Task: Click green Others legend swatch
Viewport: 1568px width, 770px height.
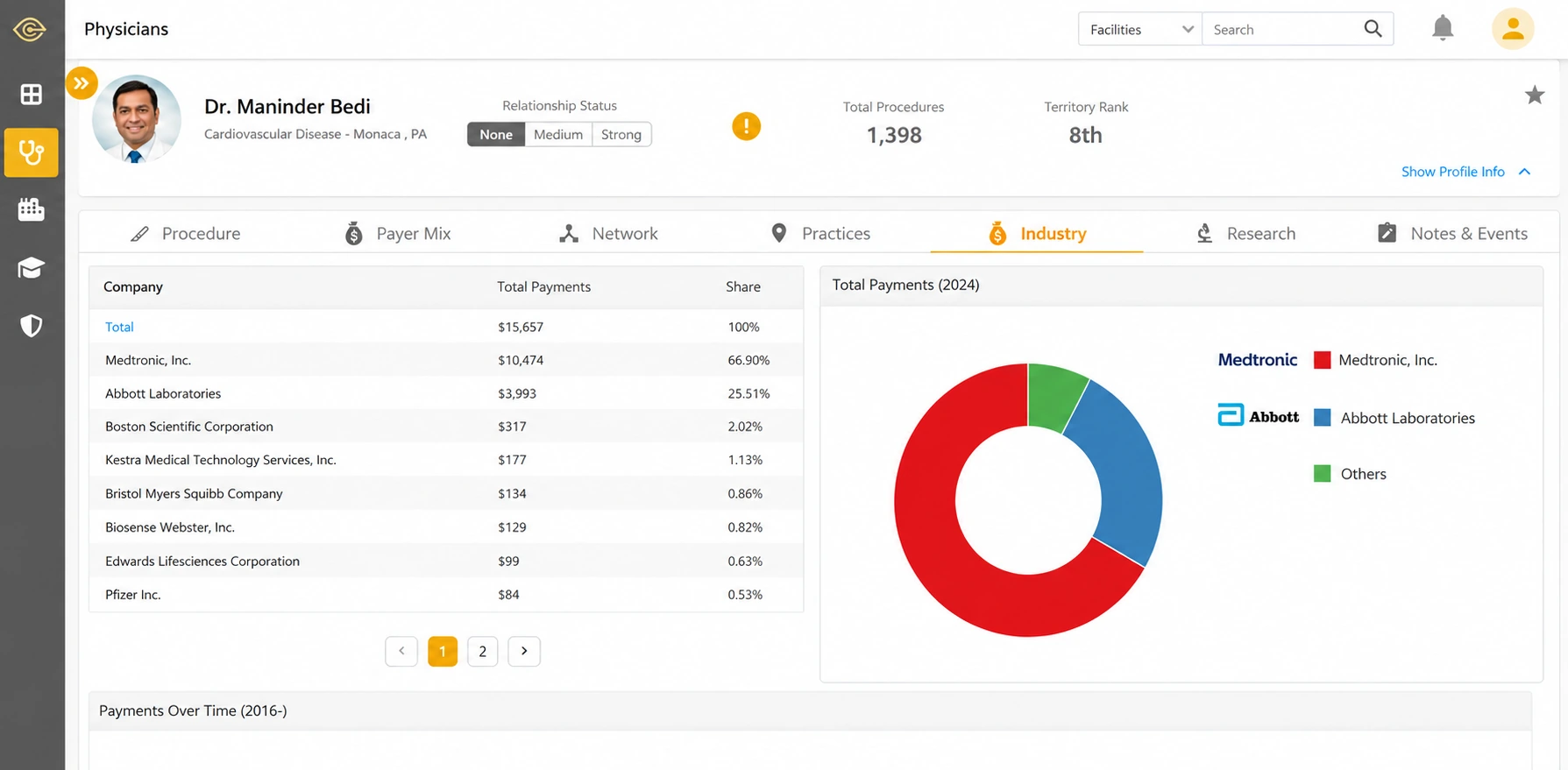Action: coord(1323,474)
